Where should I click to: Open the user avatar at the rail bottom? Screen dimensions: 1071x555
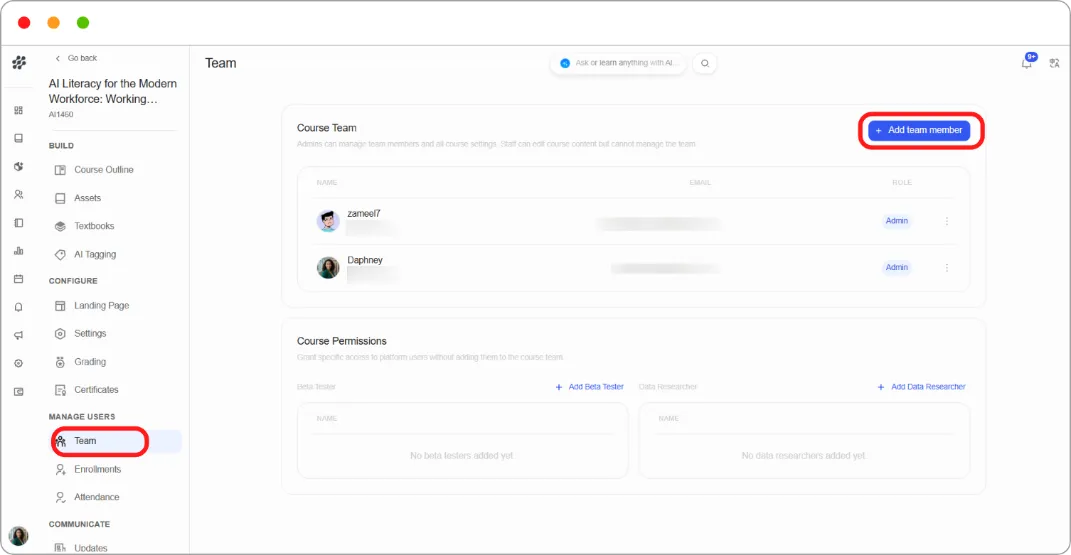click(x=18, y=535)
